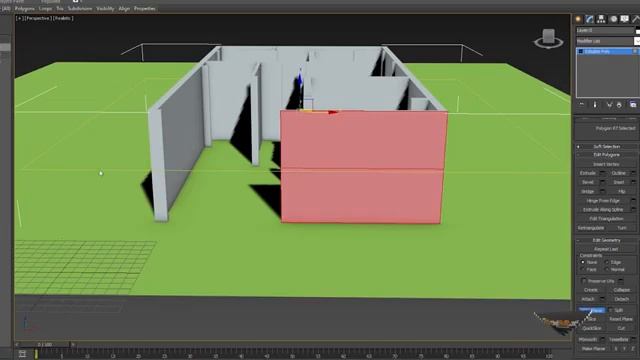The width and height of the screenshot is (640, 360).
Task: Open the Perspective viewport label menu
Action: tap(37, 18)
